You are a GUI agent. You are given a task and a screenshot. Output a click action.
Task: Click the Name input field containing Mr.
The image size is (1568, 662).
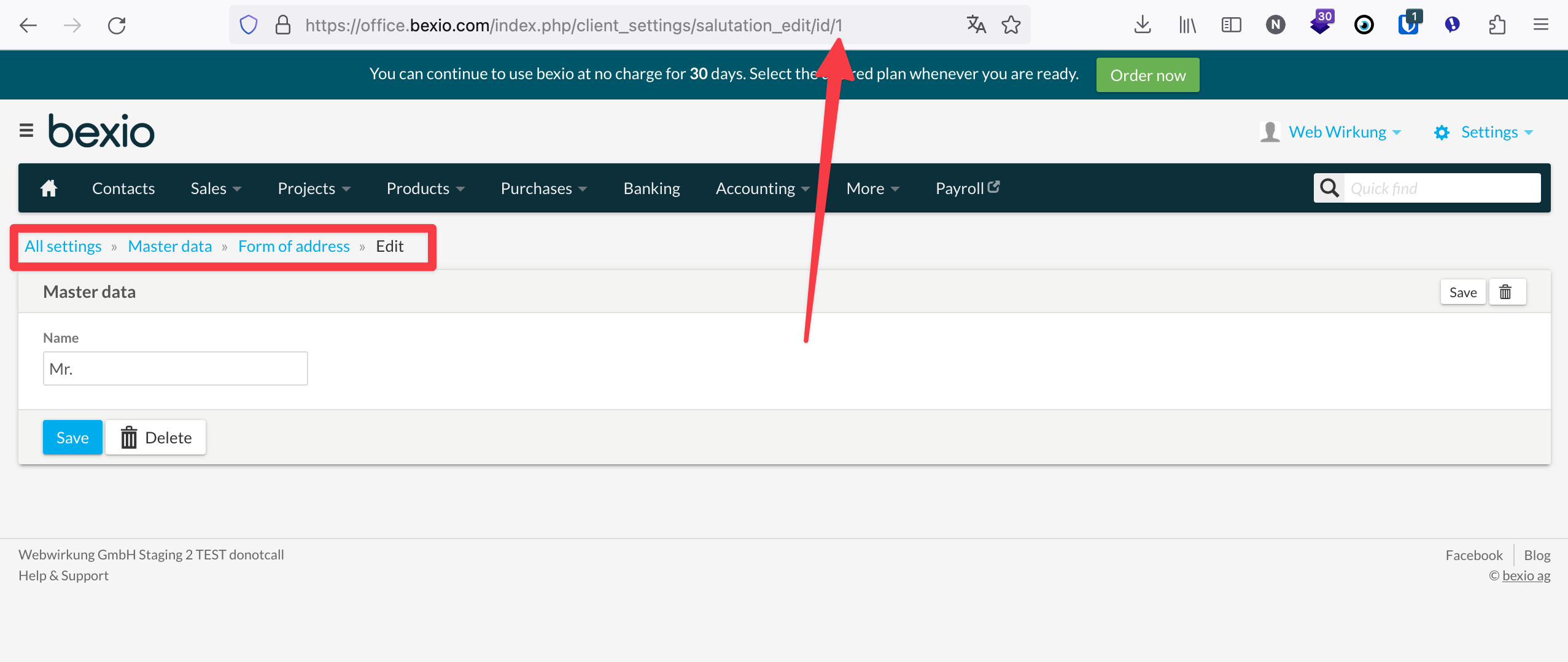[175, 368]
